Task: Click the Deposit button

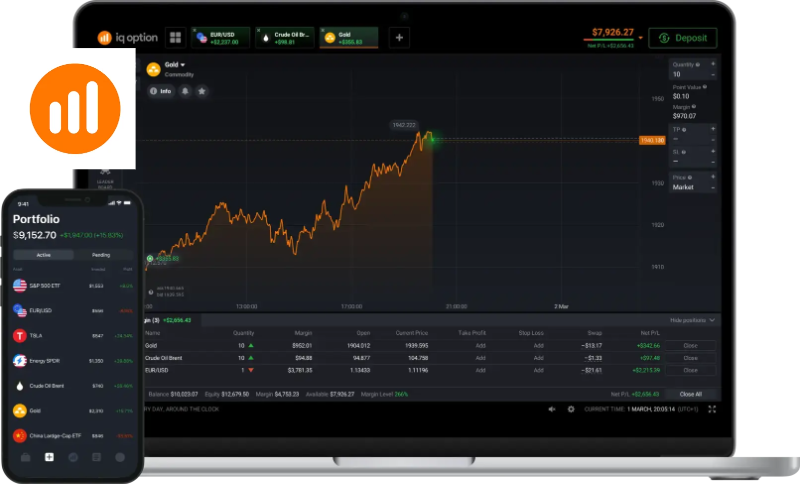Action: click(683, 38)
